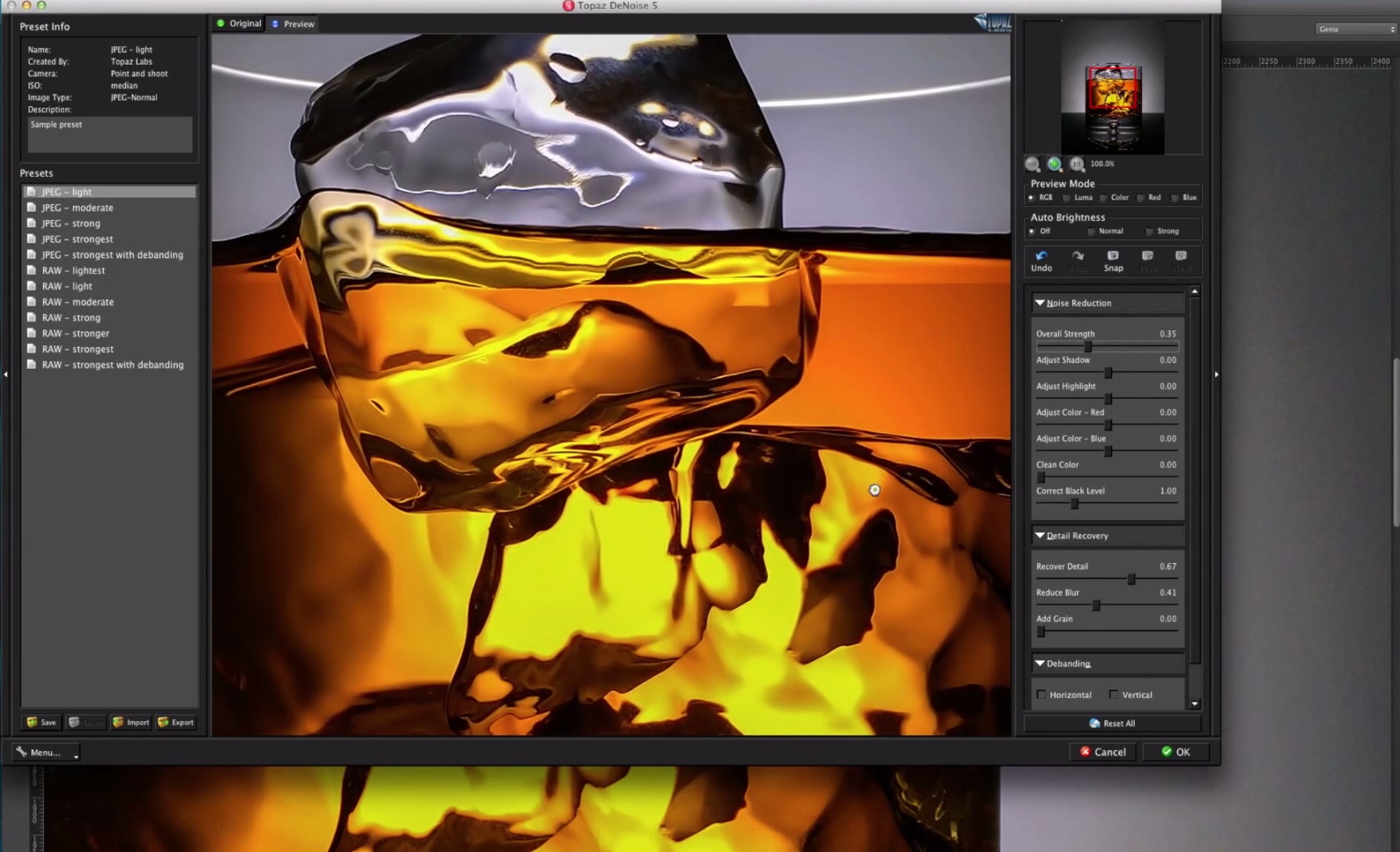Select Color preview mode

pos(1103,198)
